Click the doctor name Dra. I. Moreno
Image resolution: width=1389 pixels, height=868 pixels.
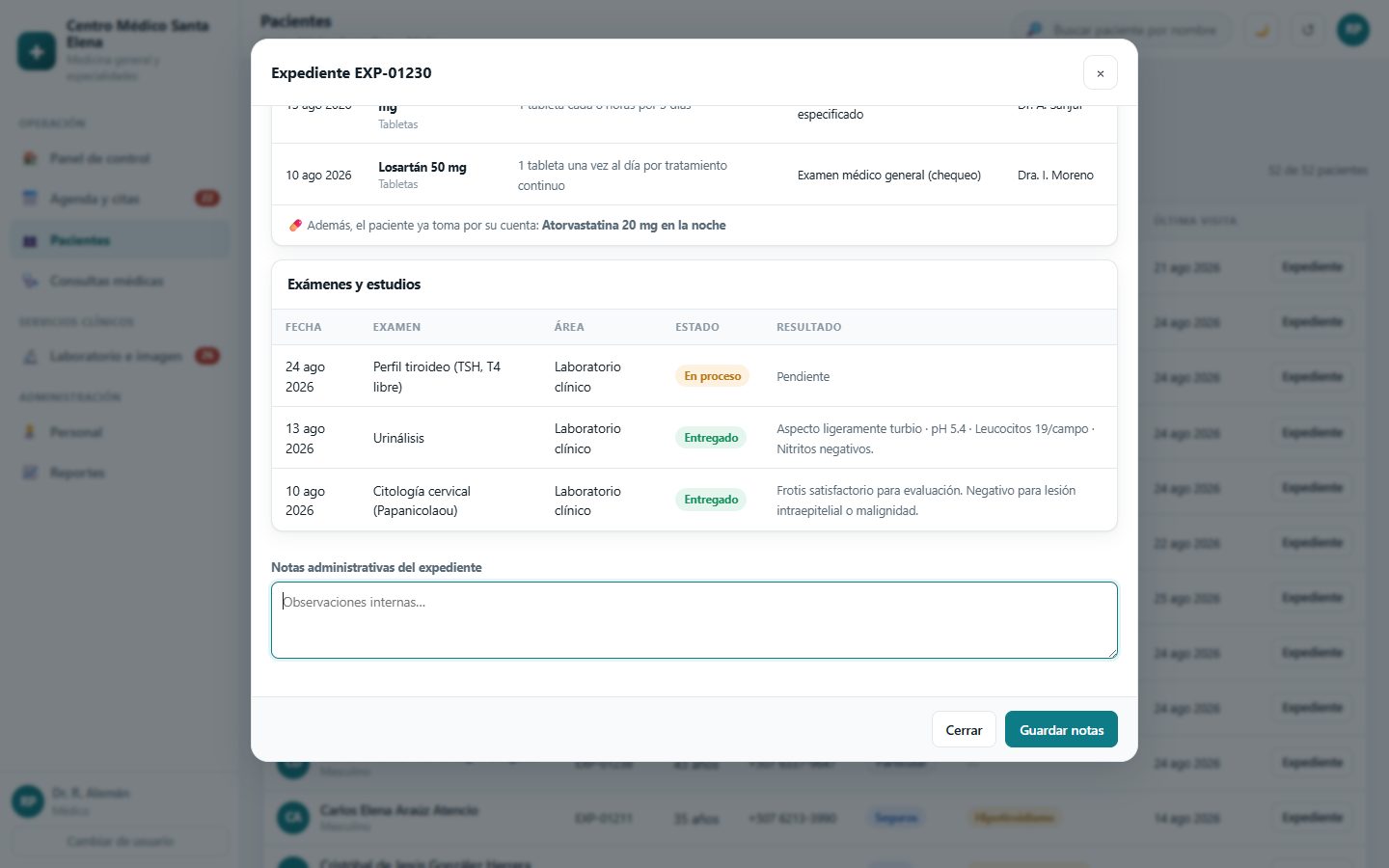click(x=1055, y=176)
